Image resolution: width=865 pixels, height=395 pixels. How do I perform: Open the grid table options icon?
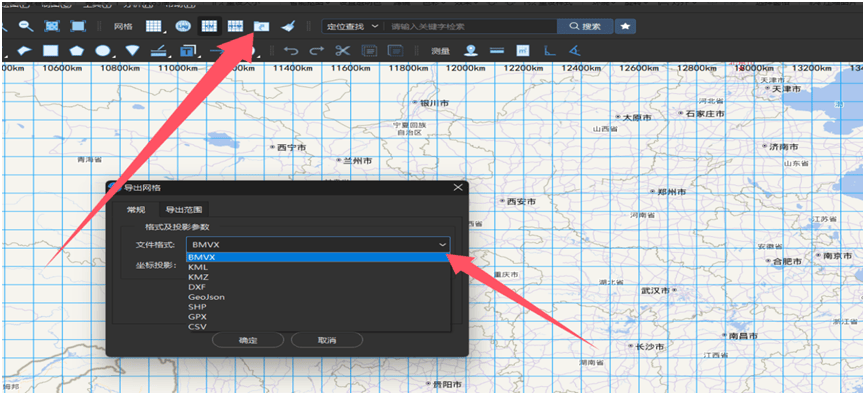coord(153,26)
